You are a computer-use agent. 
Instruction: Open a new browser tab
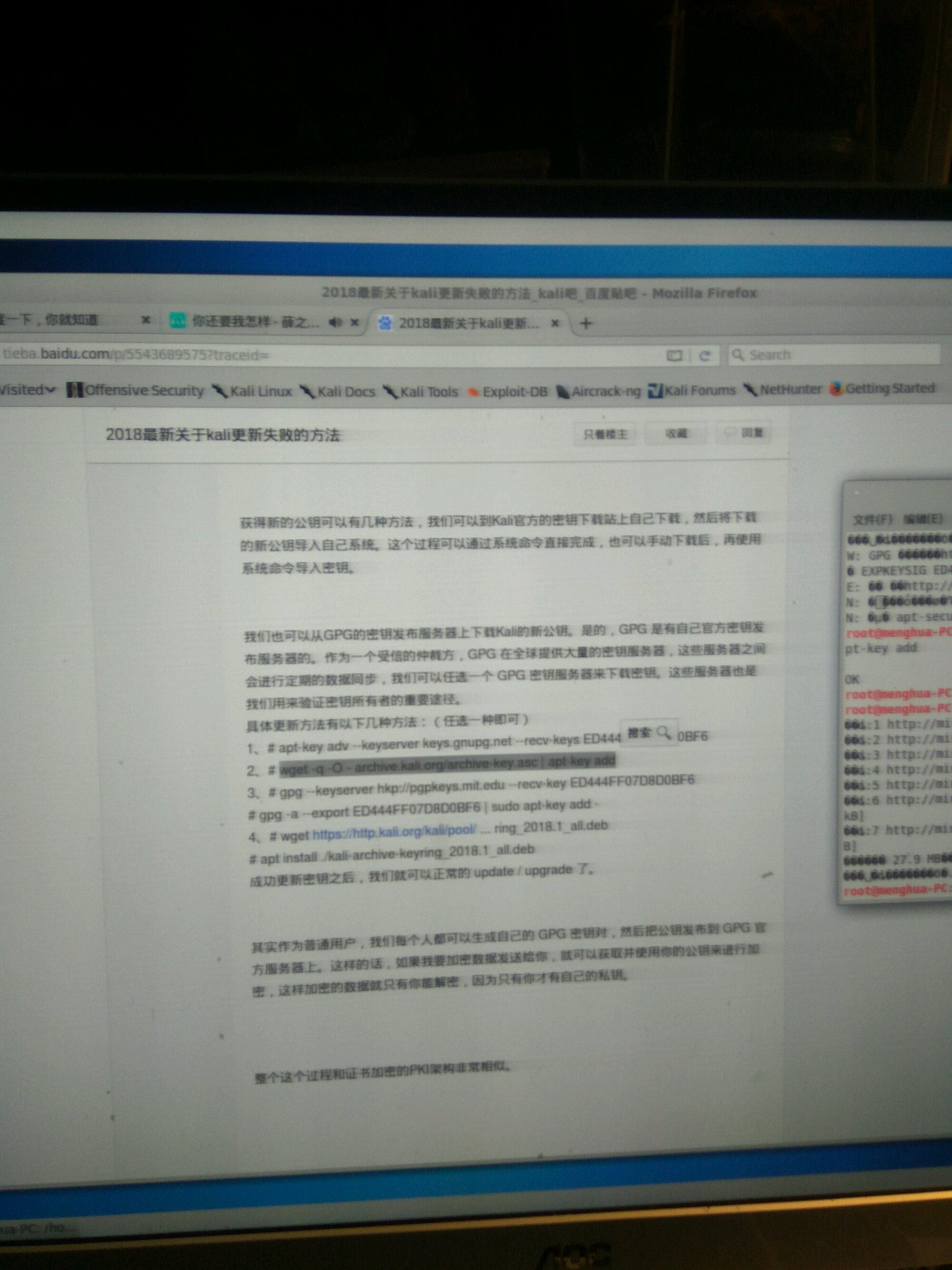pos(585,323)
